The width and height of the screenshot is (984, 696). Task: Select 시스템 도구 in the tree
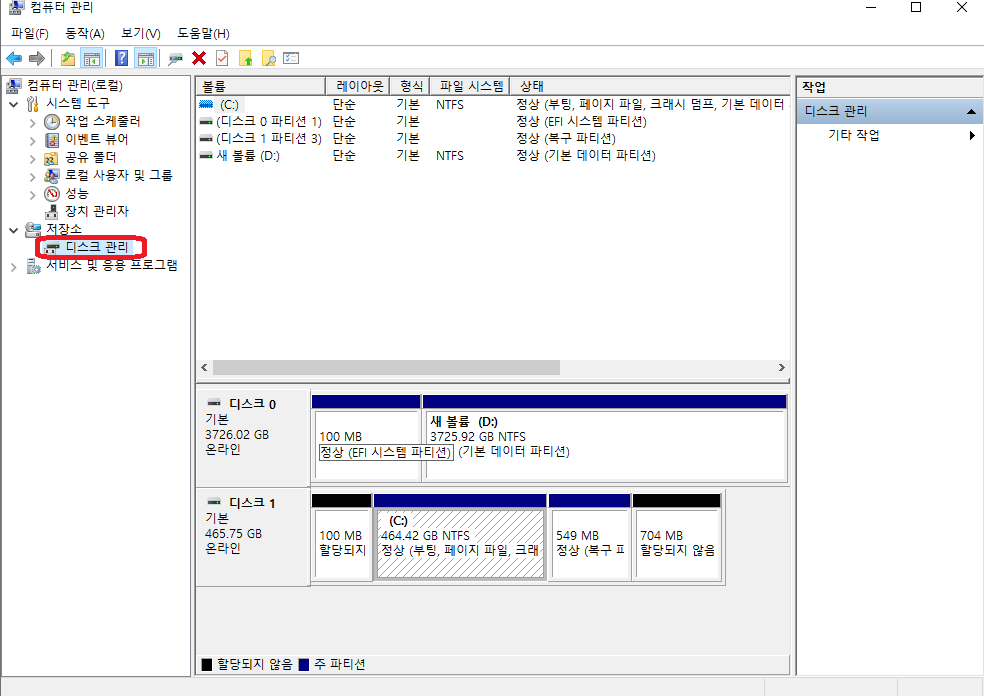point(78,103)
